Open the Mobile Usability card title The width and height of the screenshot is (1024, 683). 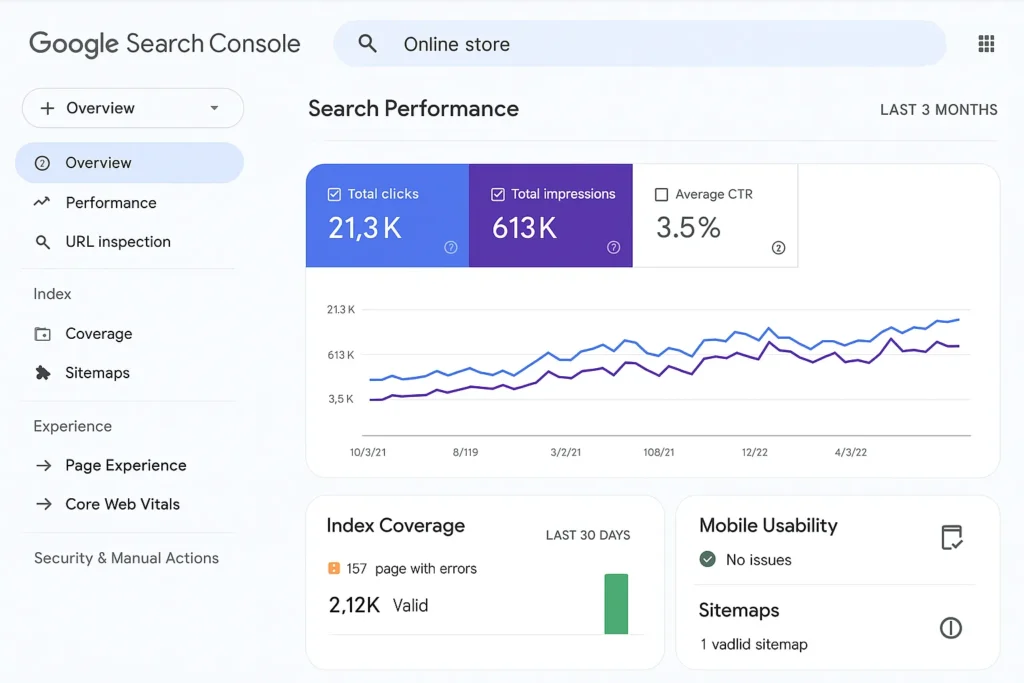(768, 526)
